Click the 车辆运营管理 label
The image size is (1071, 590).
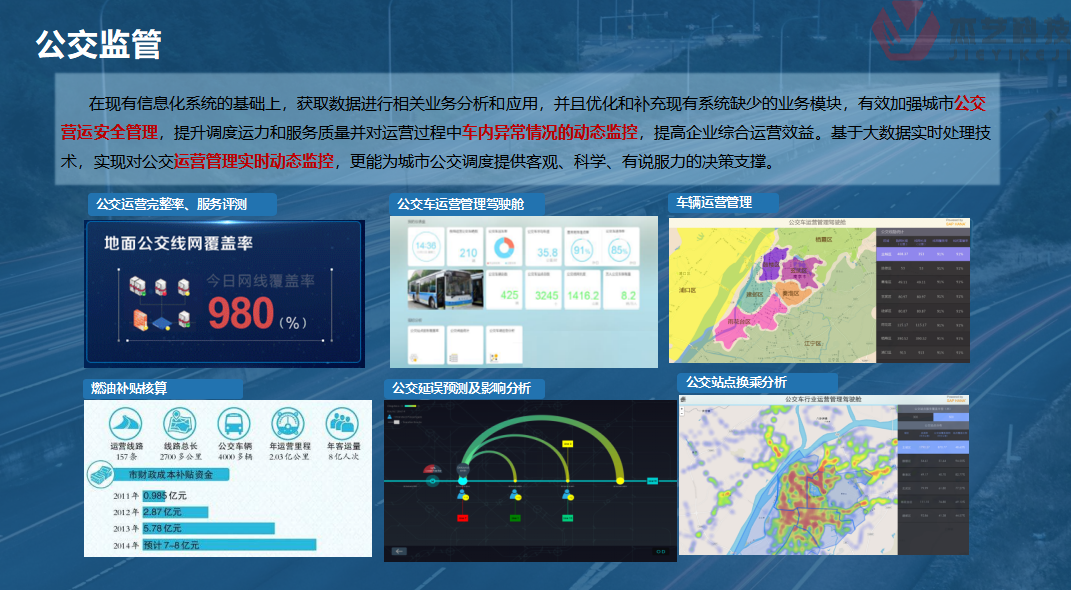714,202
